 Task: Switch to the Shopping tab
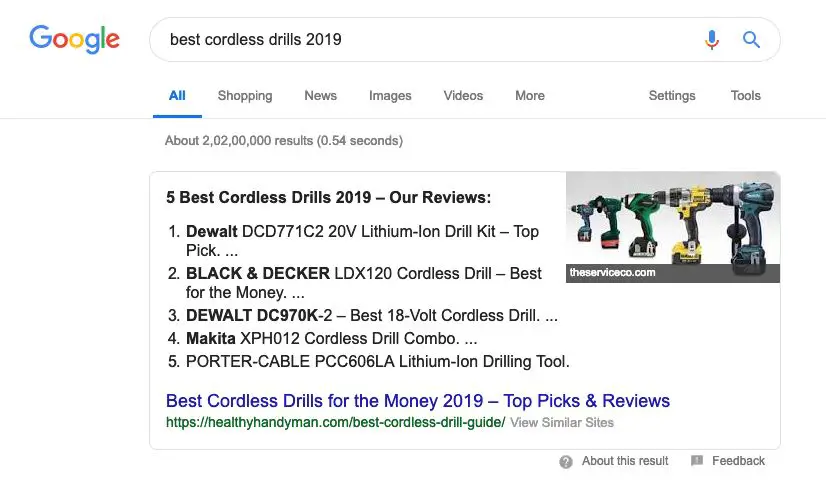coord(245,96)
